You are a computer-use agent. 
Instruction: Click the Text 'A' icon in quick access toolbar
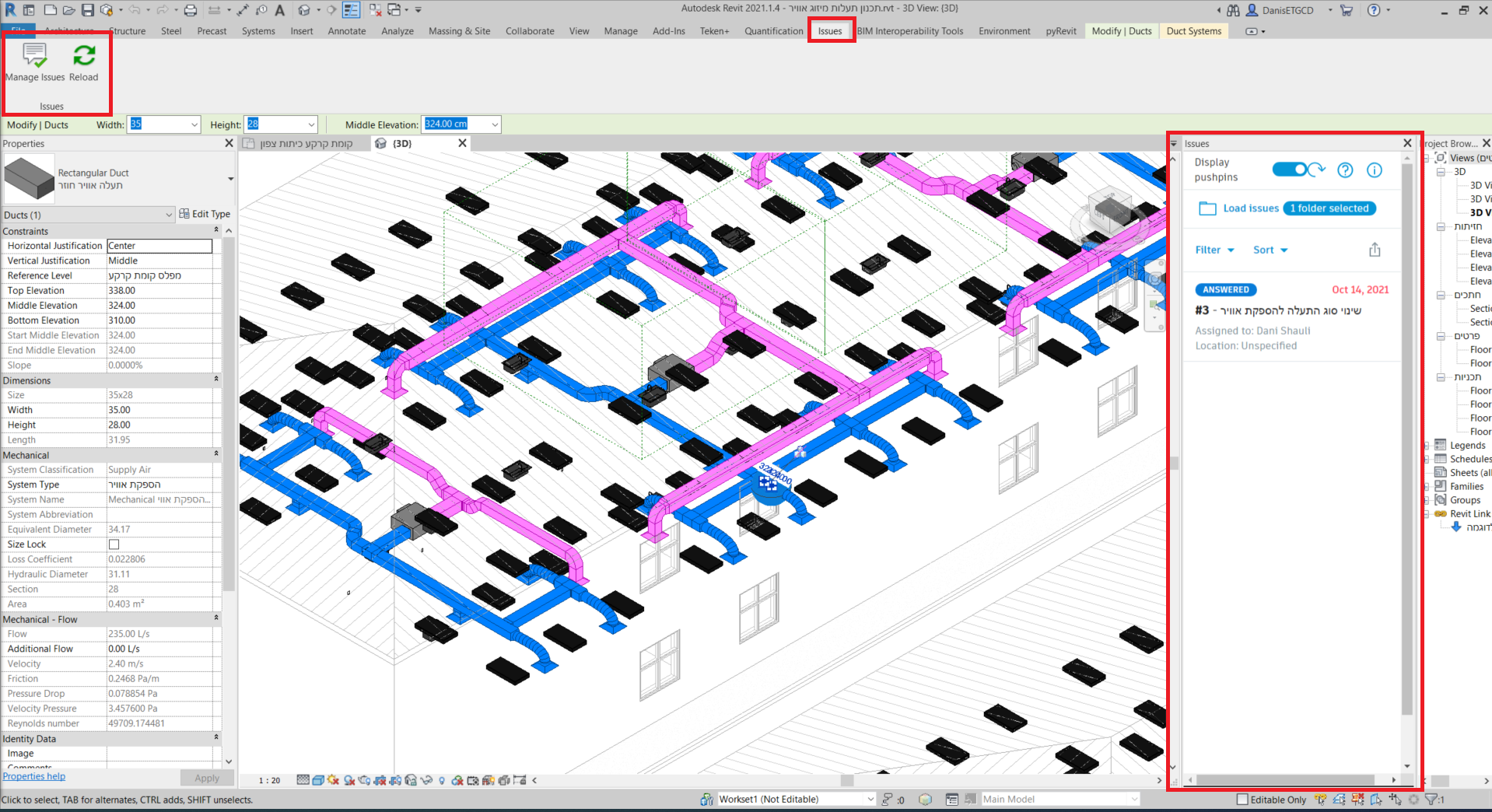click(280, 10)
